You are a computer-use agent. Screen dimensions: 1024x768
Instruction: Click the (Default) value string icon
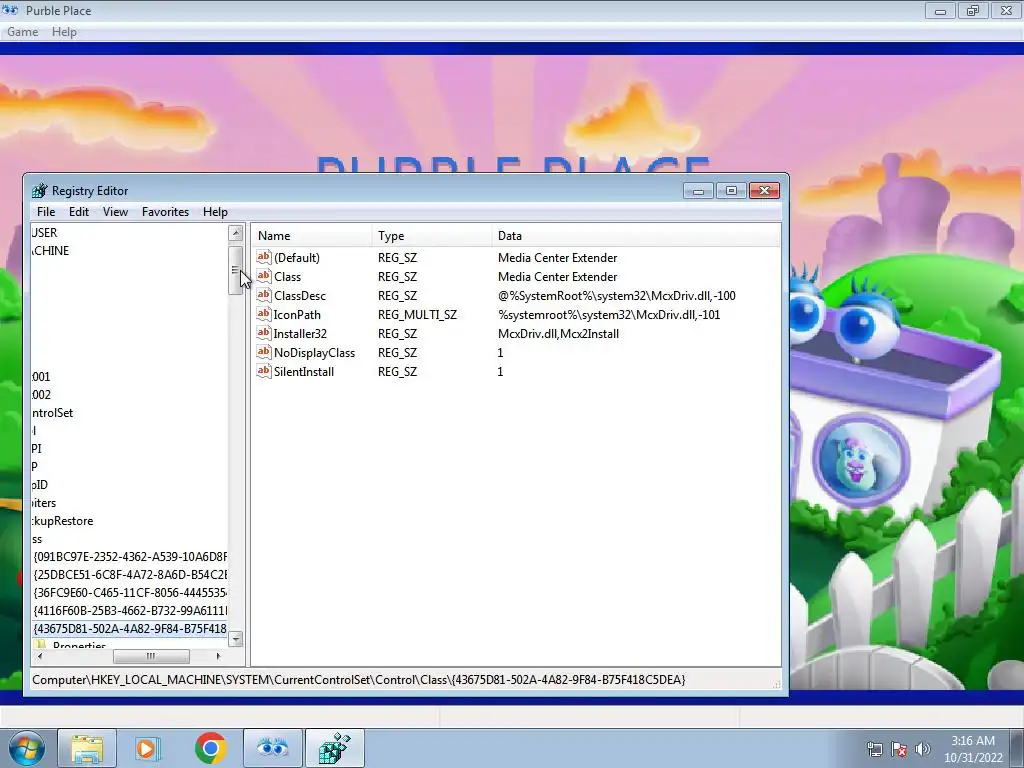click(x=264, y=257)
